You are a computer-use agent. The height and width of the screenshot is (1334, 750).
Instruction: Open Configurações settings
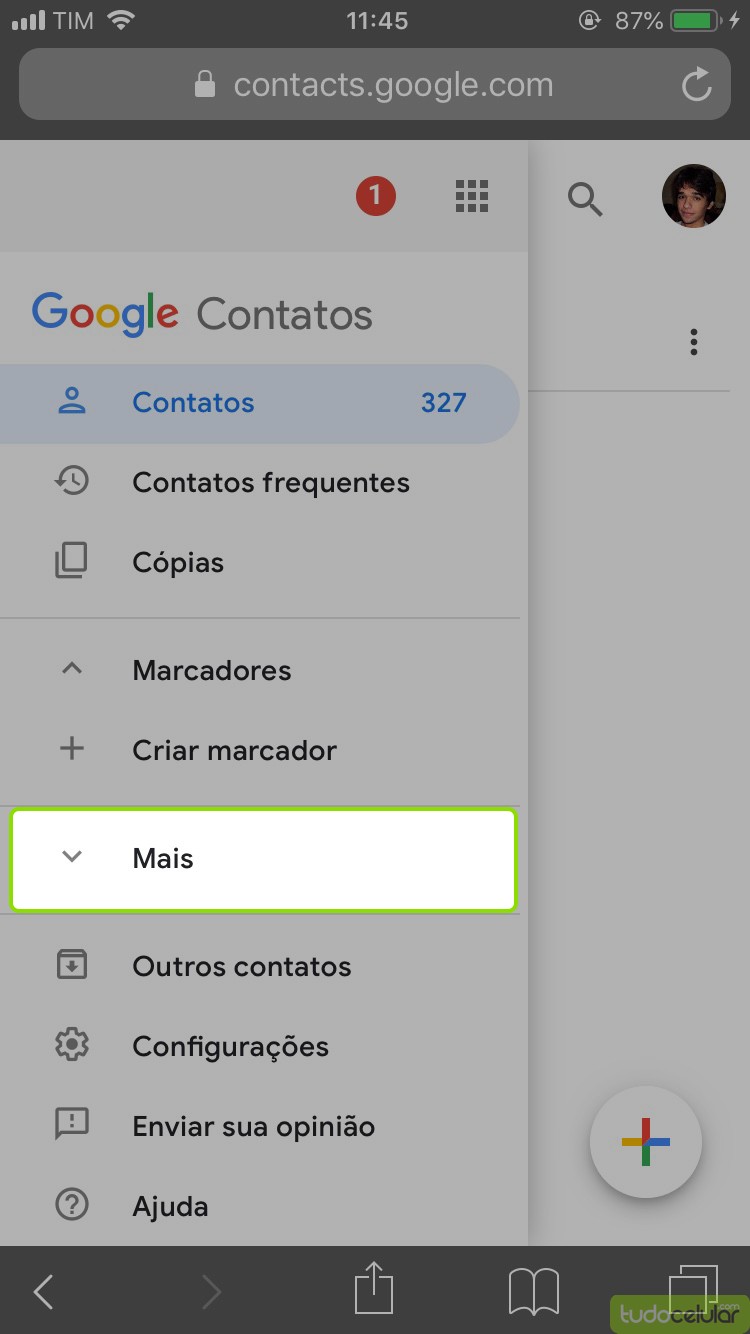[x=230, y=1047]
